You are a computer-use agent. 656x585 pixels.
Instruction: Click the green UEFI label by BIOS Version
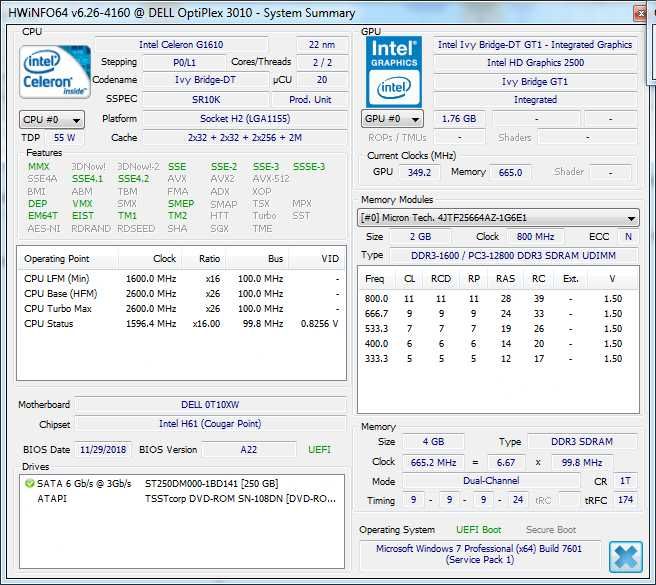(319, 450)
